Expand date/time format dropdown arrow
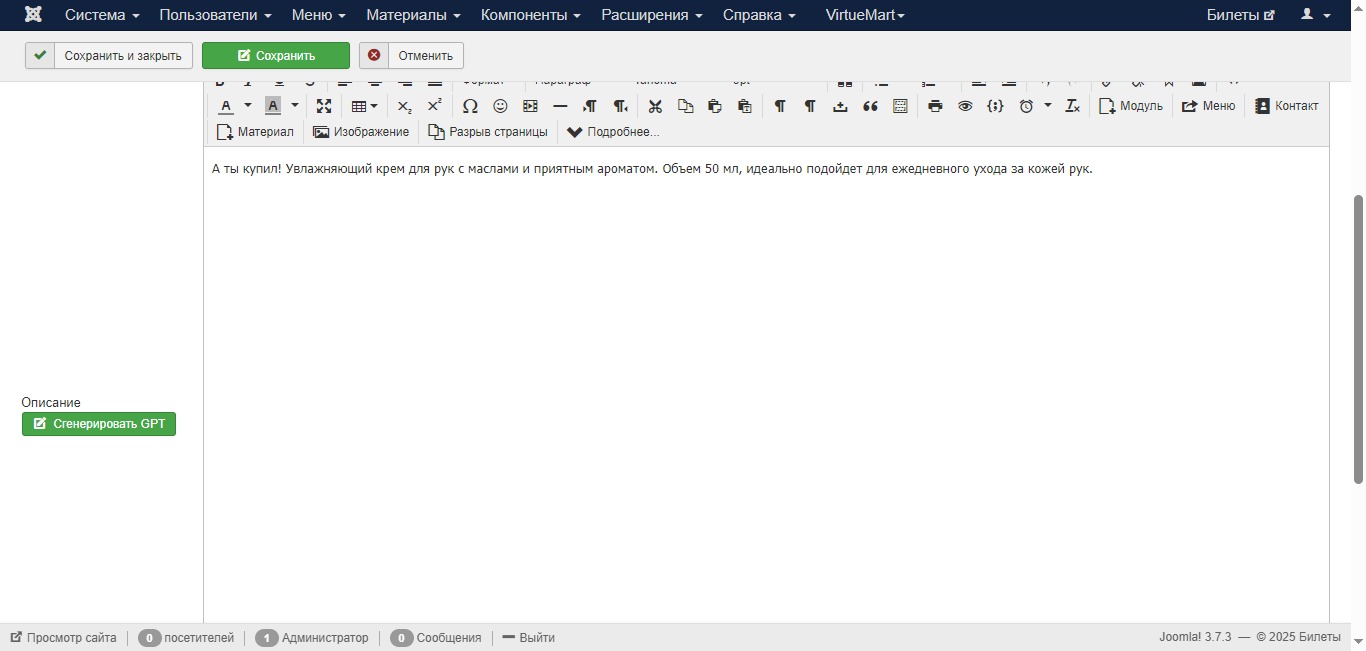 (1048, 106)
